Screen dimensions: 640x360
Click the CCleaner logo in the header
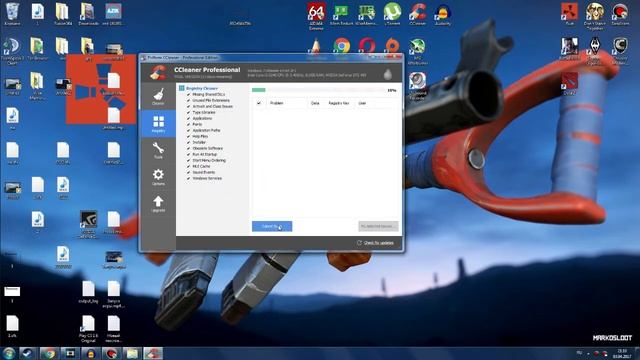click(158, 72)
